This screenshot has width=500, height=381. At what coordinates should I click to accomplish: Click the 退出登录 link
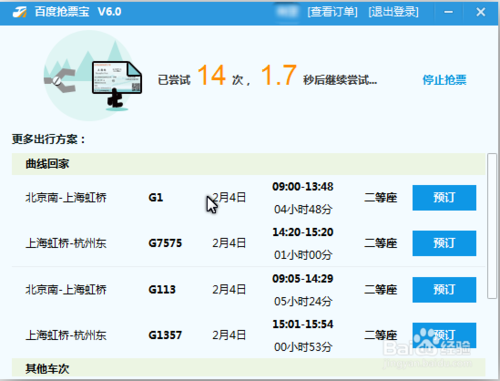(393, 12)
